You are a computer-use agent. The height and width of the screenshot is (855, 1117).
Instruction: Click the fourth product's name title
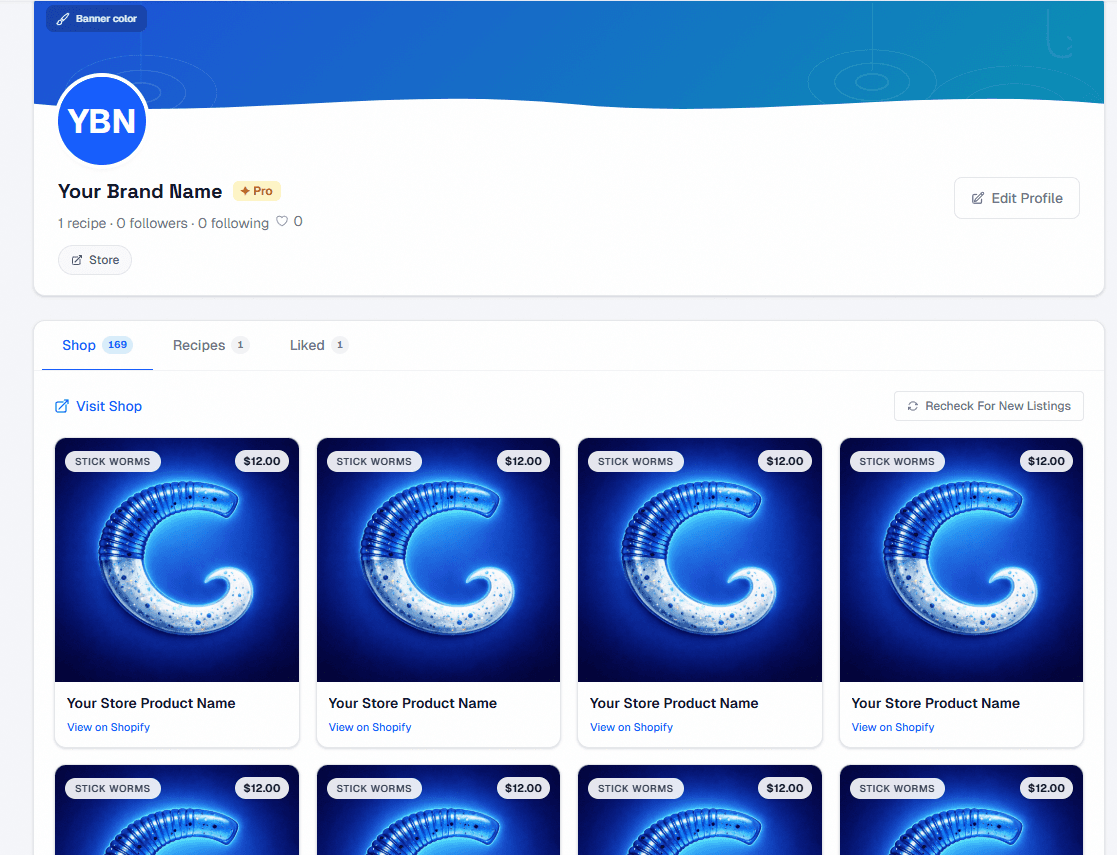coord(935,703)
